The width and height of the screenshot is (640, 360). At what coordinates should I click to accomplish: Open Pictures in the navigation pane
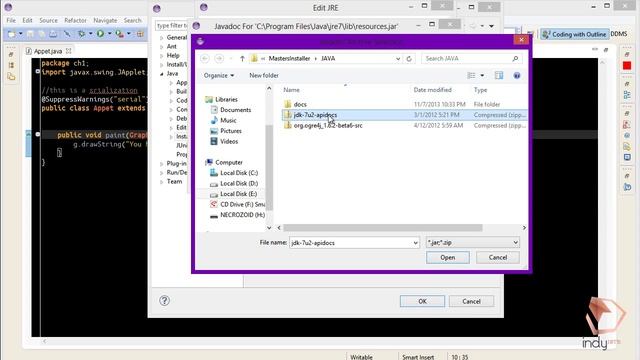226,131
